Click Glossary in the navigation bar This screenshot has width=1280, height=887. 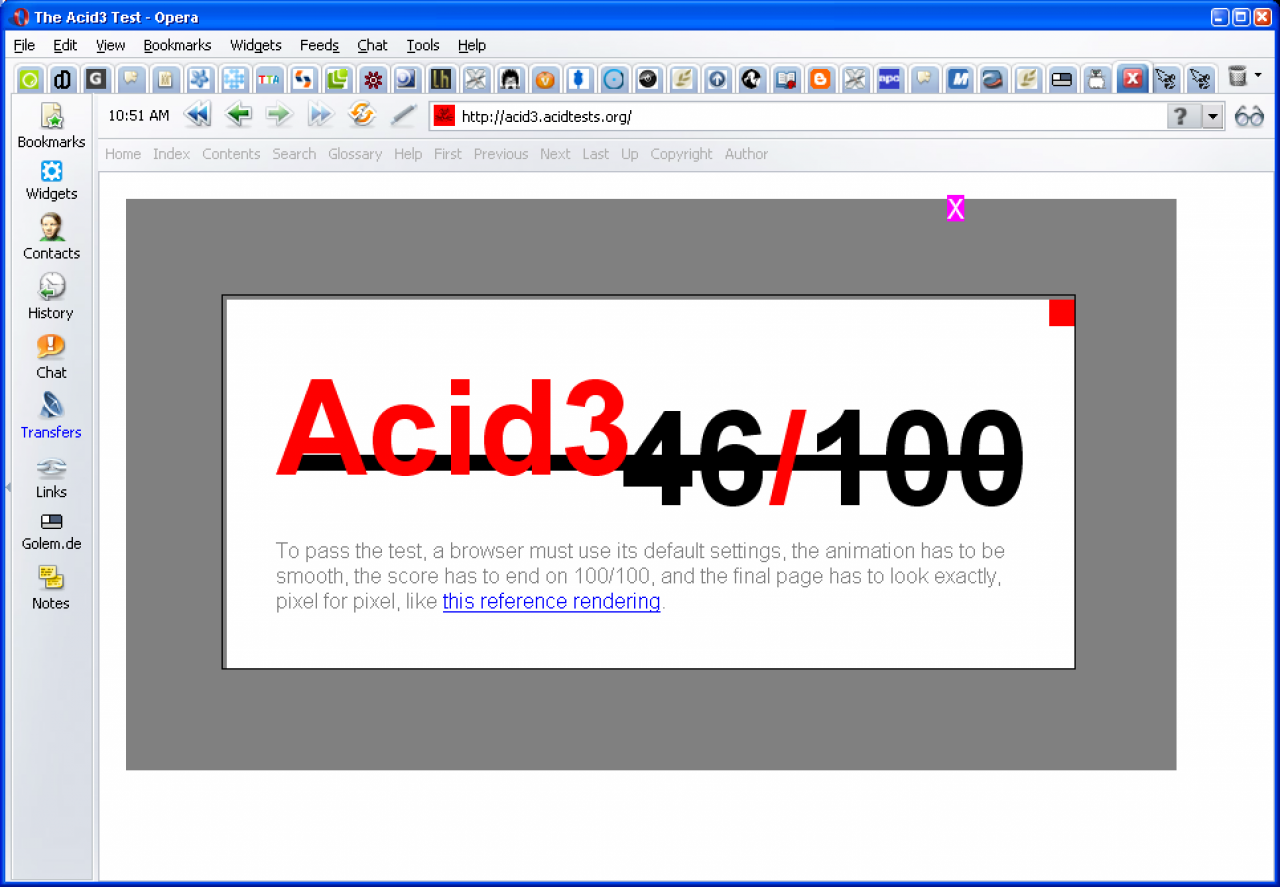(x=355, y=154)
